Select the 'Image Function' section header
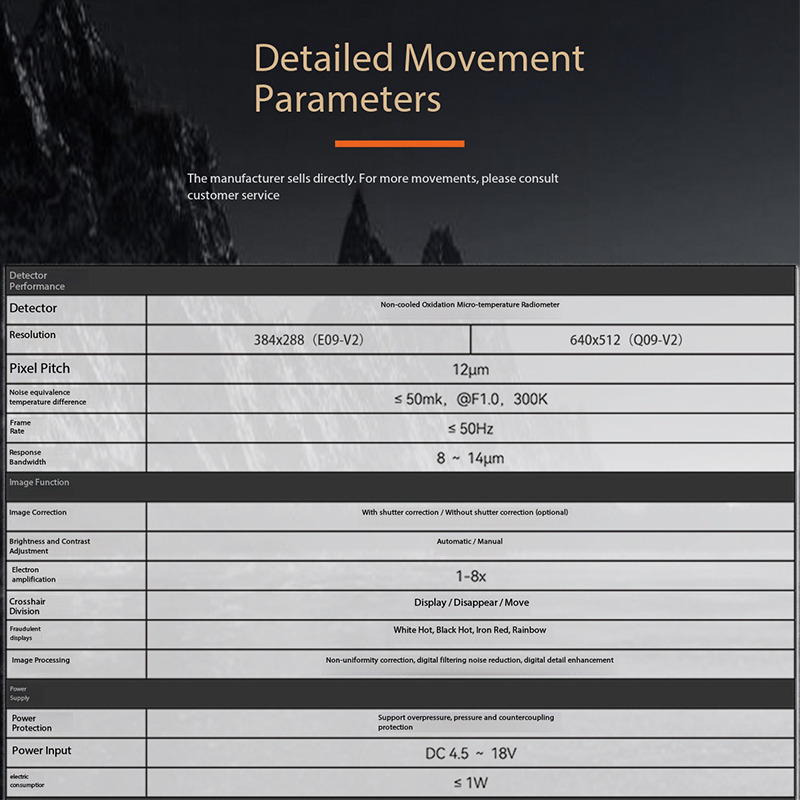 point(39,482)
